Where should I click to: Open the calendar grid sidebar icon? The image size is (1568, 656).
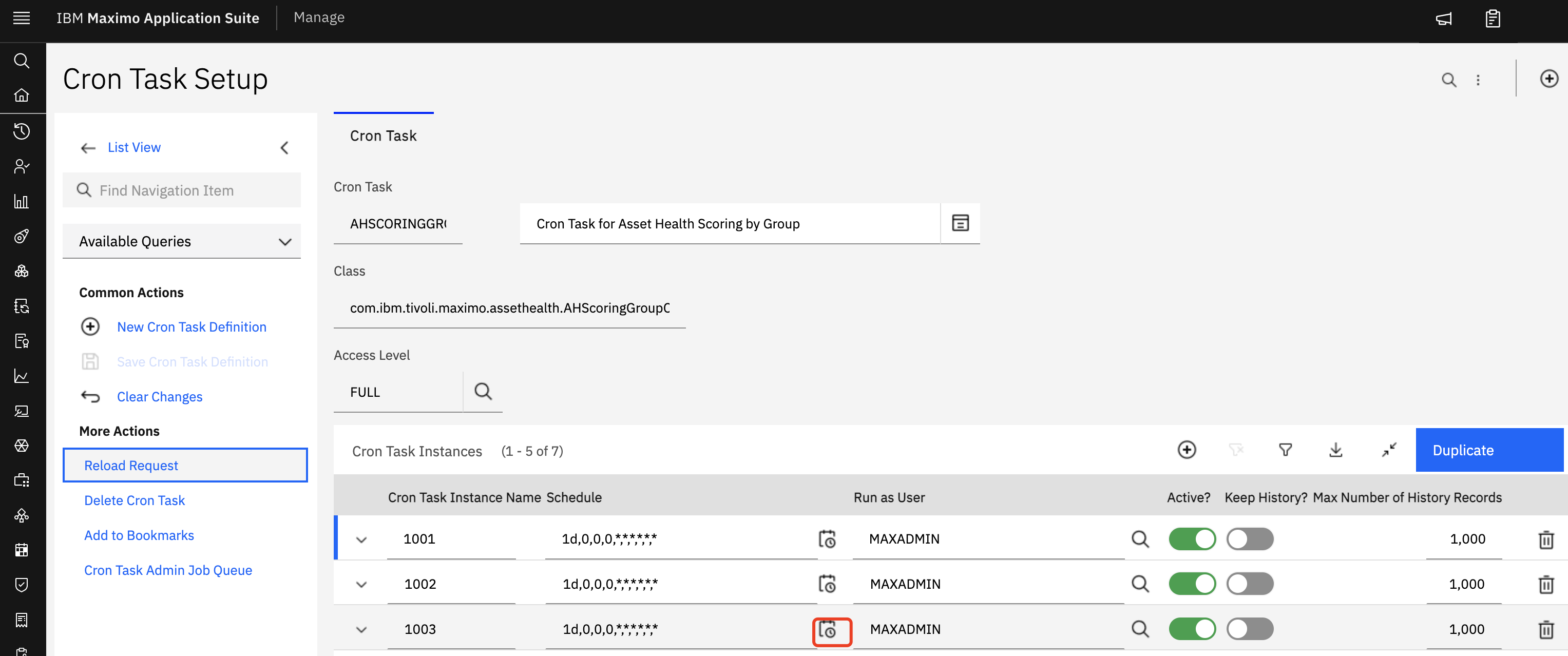tap(21, 550)
